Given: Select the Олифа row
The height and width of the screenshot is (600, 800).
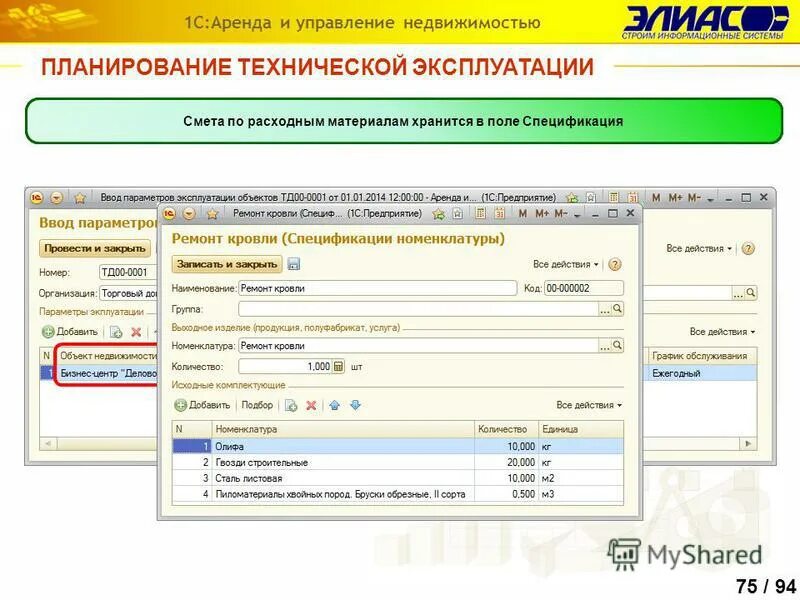Looking at the screenshot, I should click(x=398, y=446).
